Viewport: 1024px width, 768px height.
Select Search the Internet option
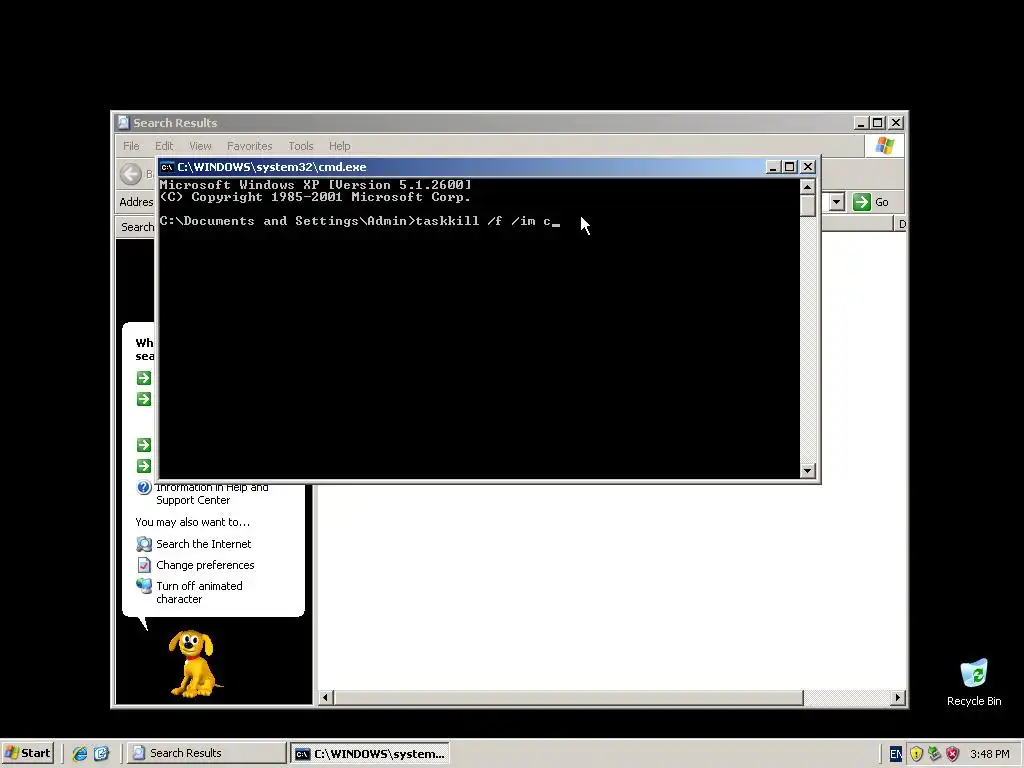(203, 544)
